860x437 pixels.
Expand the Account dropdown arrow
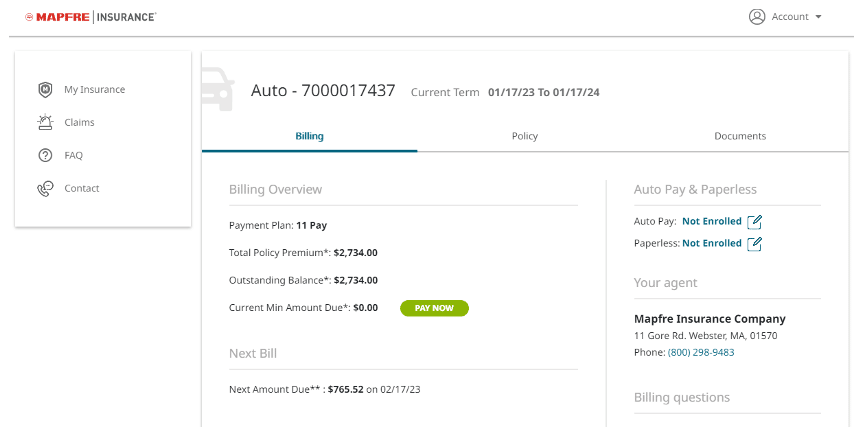(818, 17)
